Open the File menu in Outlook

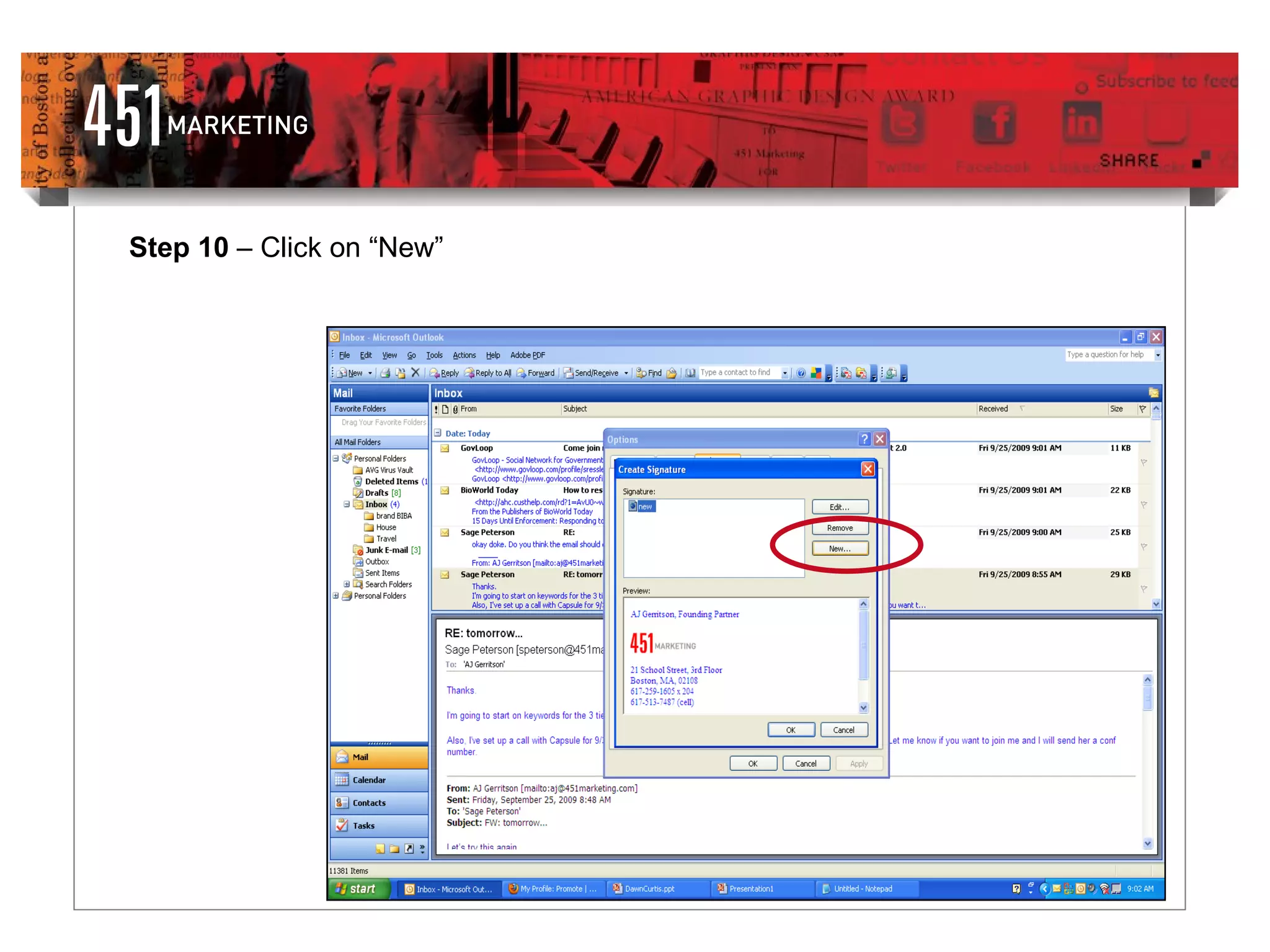(344, 355)
